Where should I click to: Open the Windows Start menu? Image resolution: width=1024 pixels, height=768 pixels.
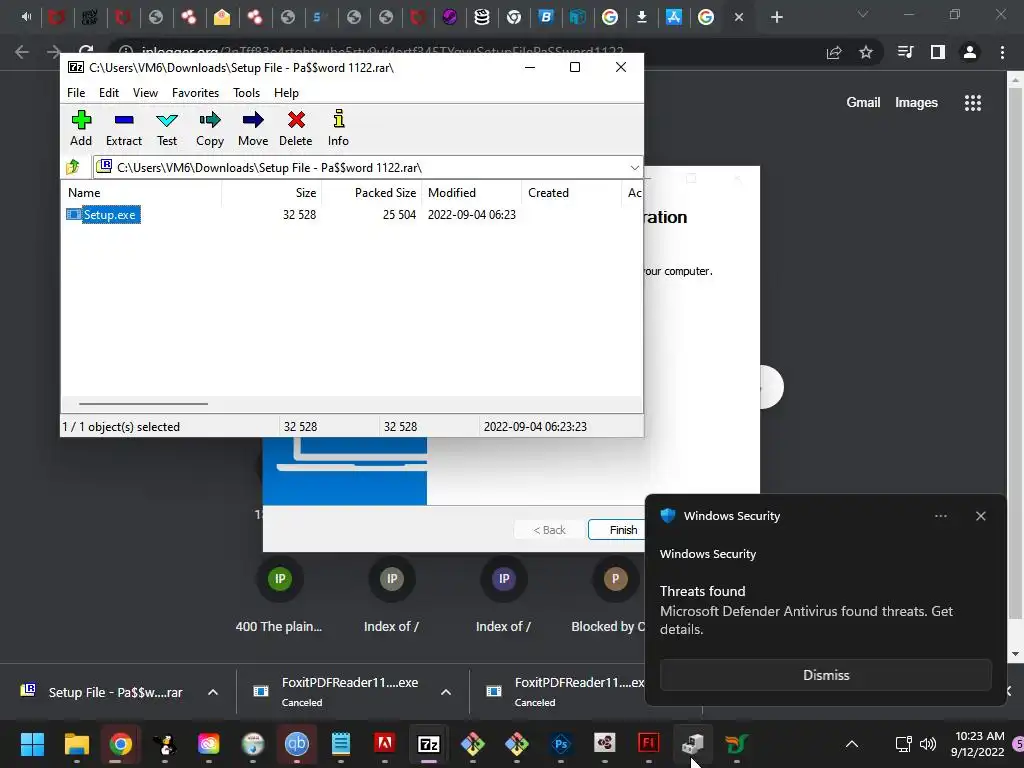32,744
